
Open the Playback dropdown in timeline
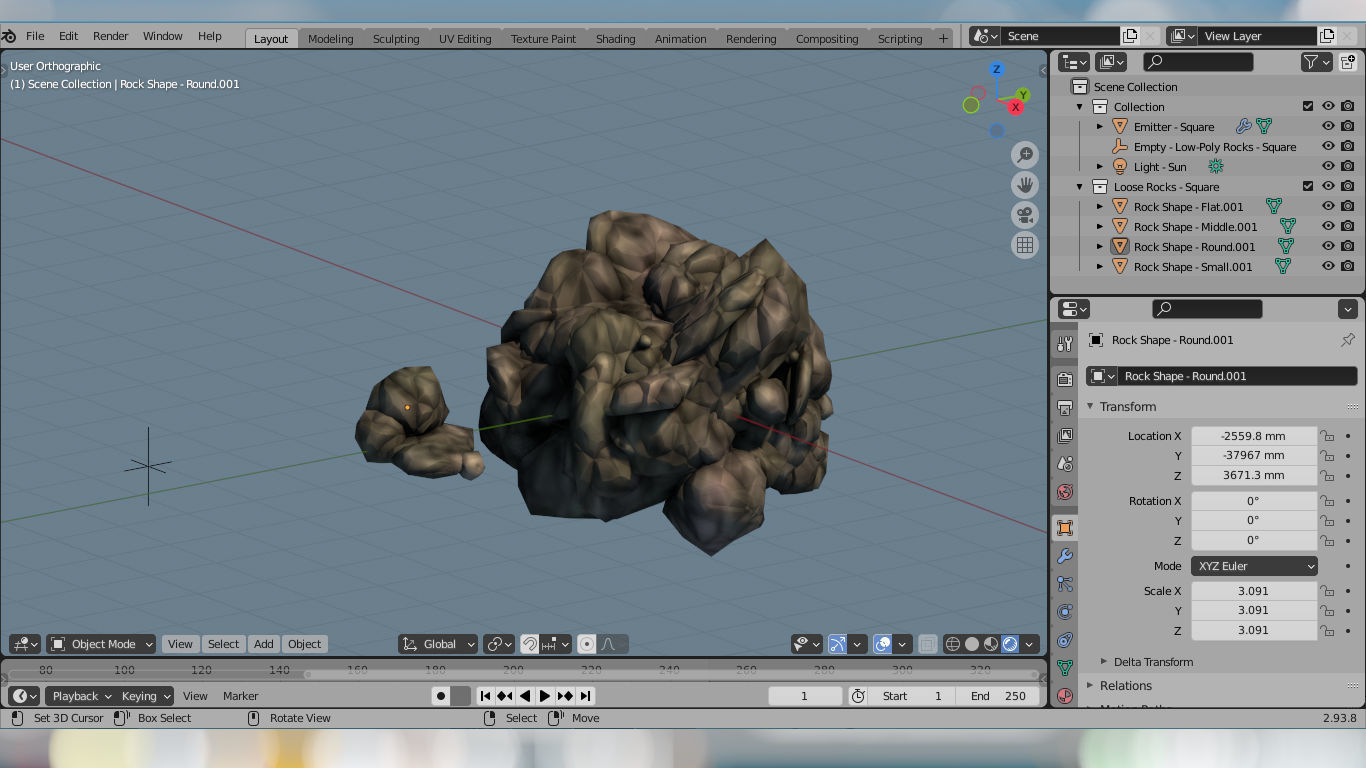tap(81, 696)
